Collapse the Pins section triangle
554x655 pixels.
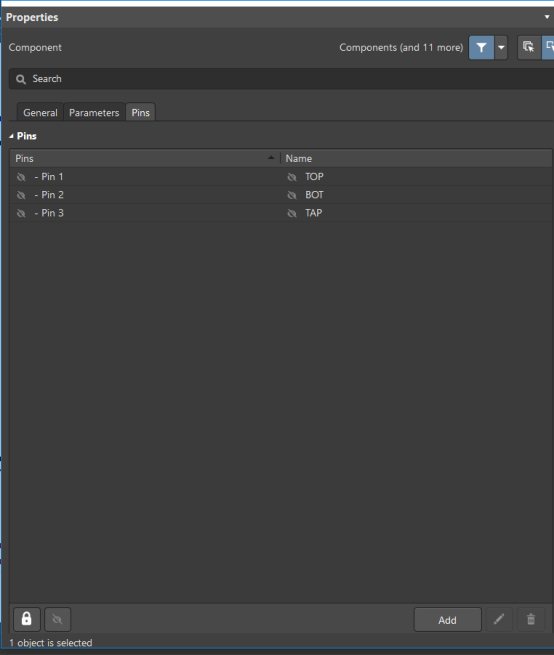[11, 136]
